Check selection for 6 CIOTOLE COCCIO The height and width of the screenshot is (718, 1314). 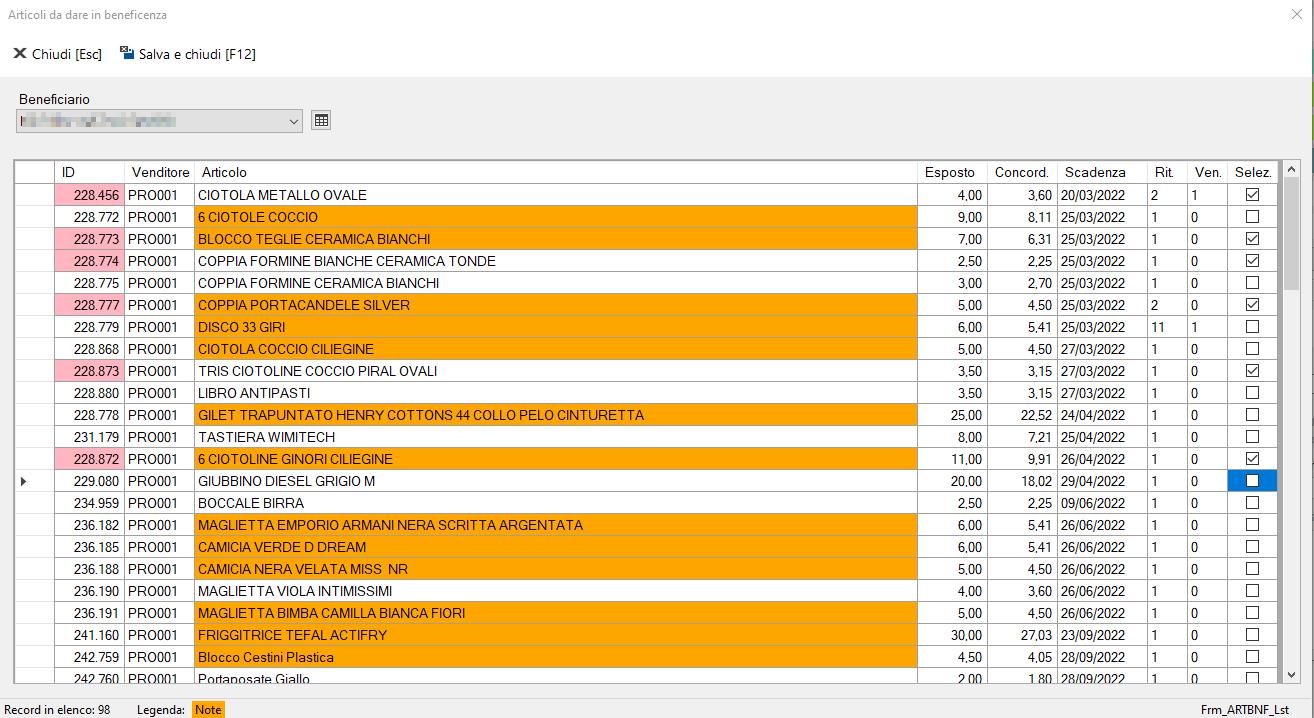coord(1252,217)
